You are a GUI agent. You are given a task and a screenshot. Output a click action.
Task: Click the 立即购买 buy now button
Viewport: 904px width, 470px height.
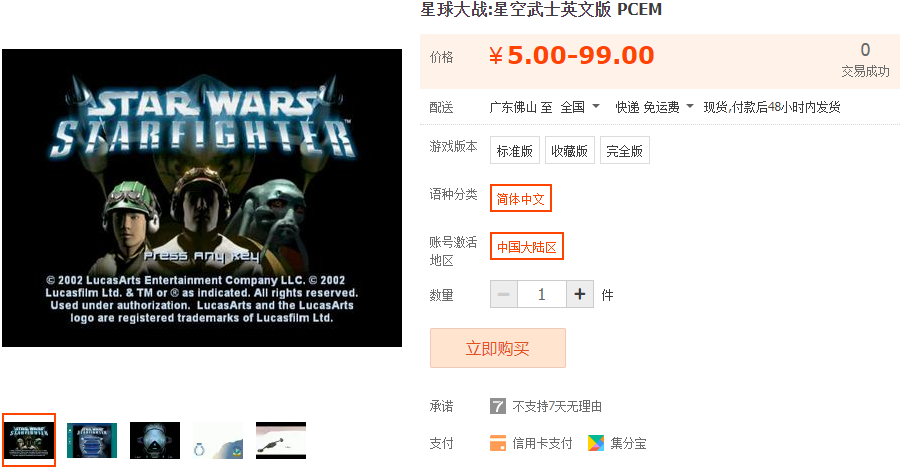(x=498, y=348)
